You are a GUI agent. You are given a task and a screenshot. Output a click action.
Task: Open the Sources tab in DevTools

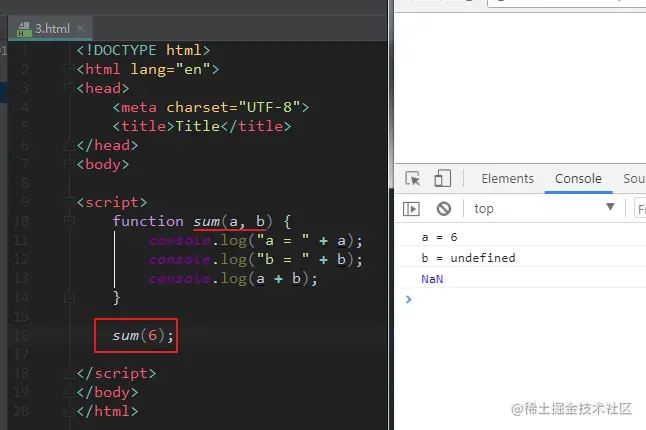pyautogui.click(x=634, y=179)
